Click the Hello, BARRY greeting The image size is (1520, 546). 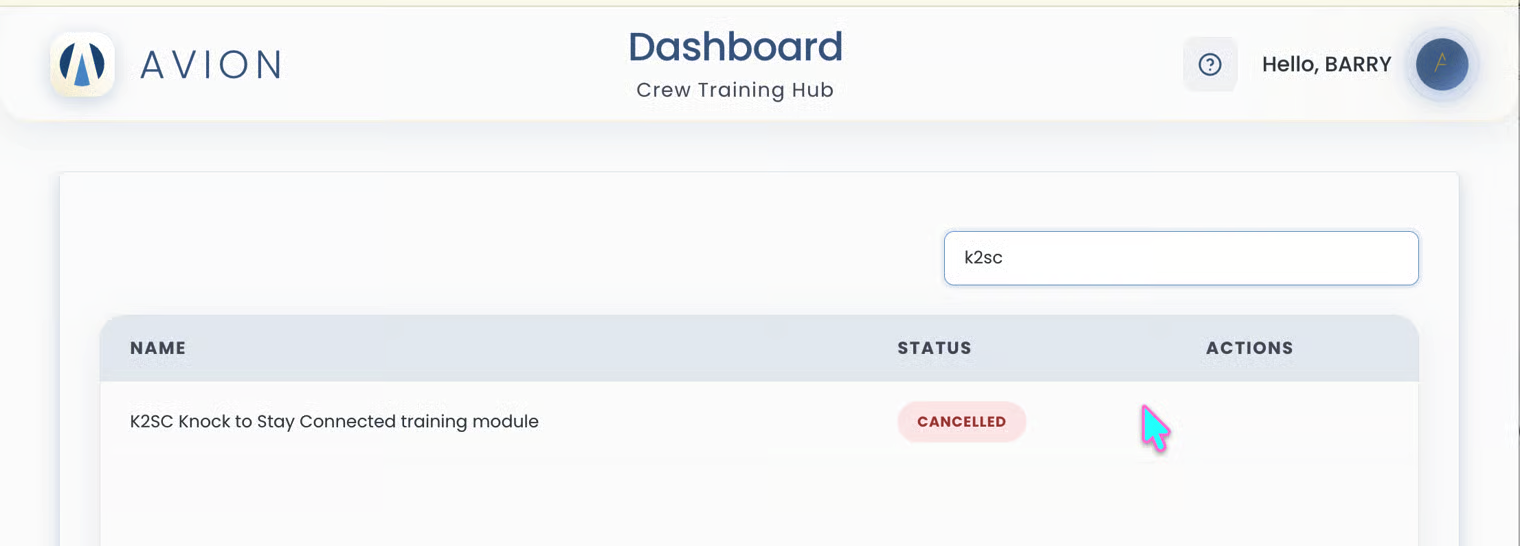[x=1326, y=64]
